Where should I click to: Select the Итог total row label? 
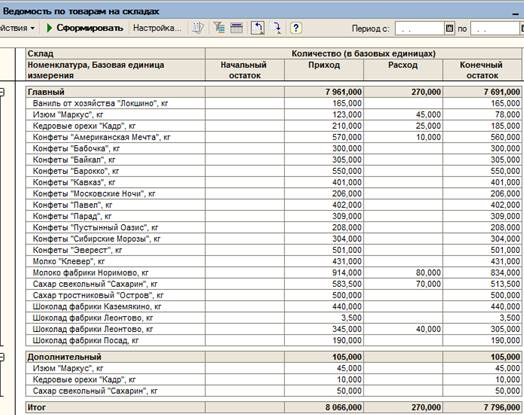pyautogui.click(x=37, y=407)
